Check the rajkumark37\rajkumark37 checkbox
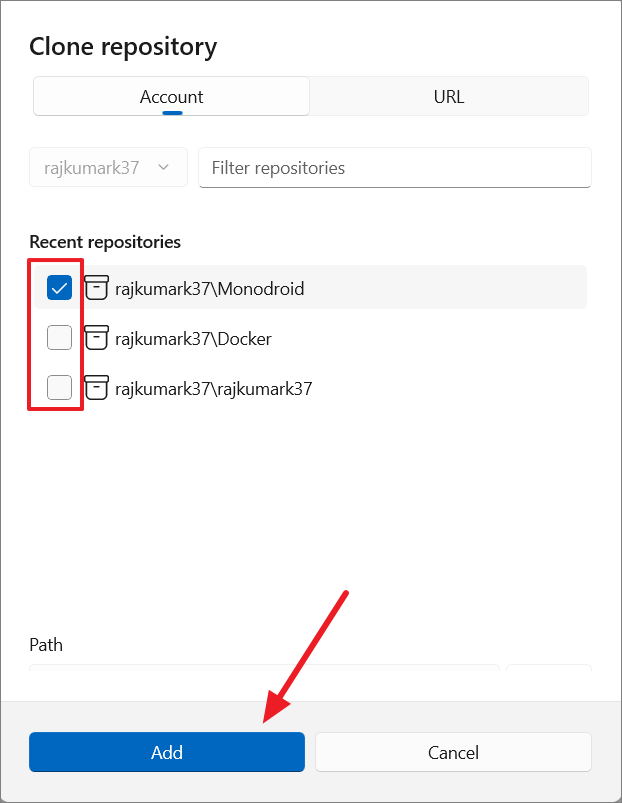Image resolution: width=622 pixels, height=803 pixels. tap(58, 387)
